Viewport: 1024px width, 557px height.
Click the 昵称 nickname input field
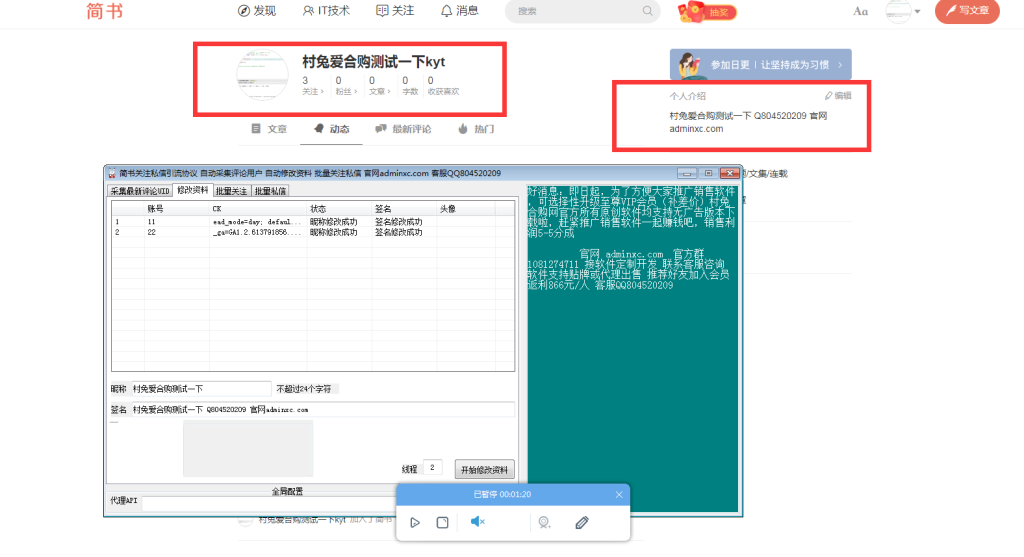click(200, 388)
